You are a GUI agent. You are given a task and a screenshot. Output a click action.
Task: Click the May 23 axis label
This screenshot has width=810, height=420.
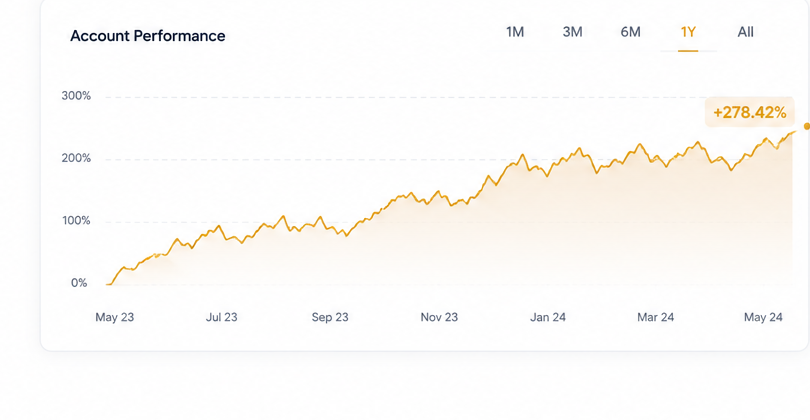click(115, 317)
